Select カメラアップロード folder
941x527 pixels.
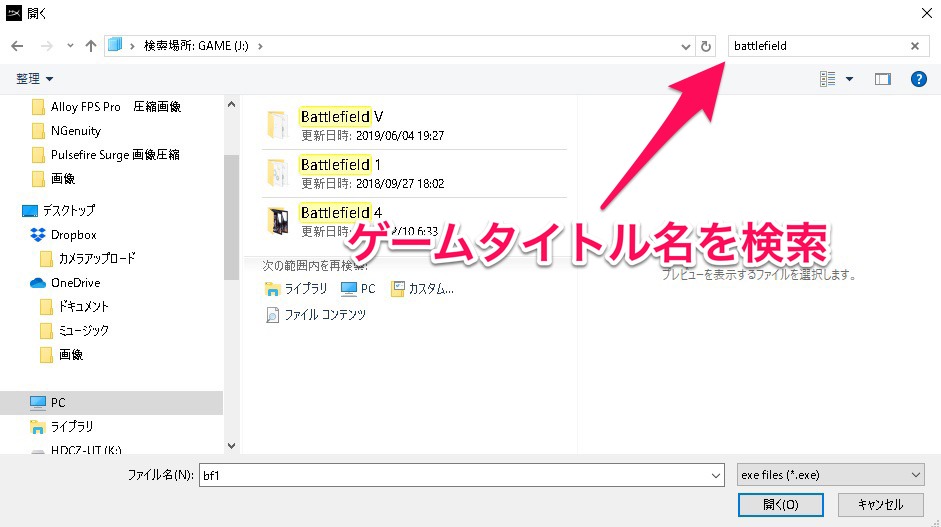tap(97, 259)
